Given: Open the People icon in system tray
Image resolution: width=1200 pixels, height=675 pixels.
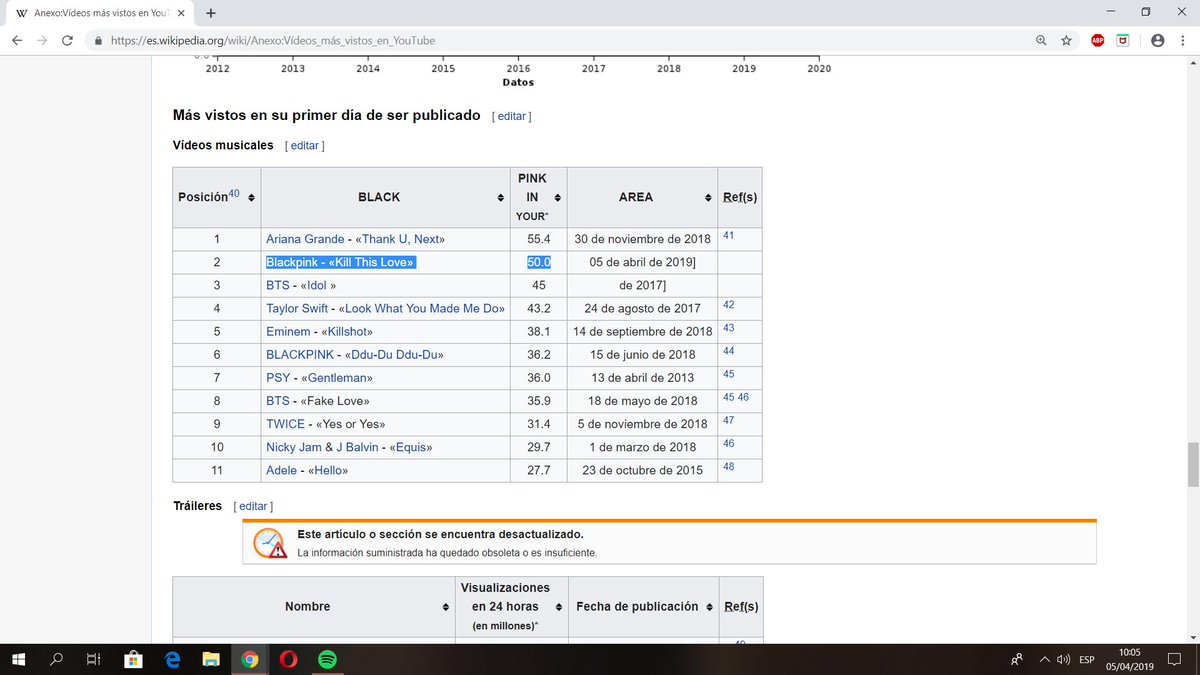Looking at the screenshot, I should click(x=1017, y=659).
